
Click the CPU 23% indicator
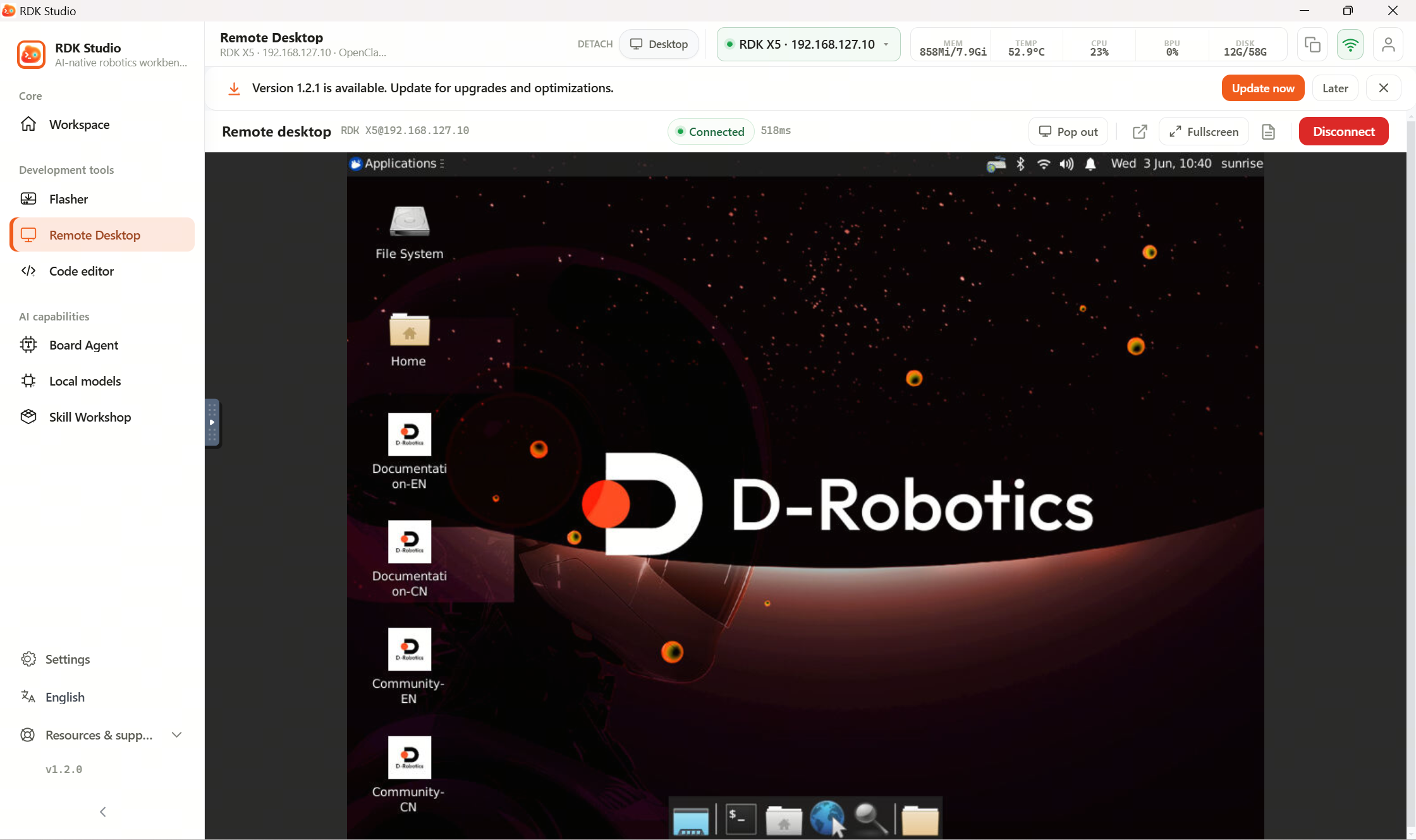(x=1099, y=48)
